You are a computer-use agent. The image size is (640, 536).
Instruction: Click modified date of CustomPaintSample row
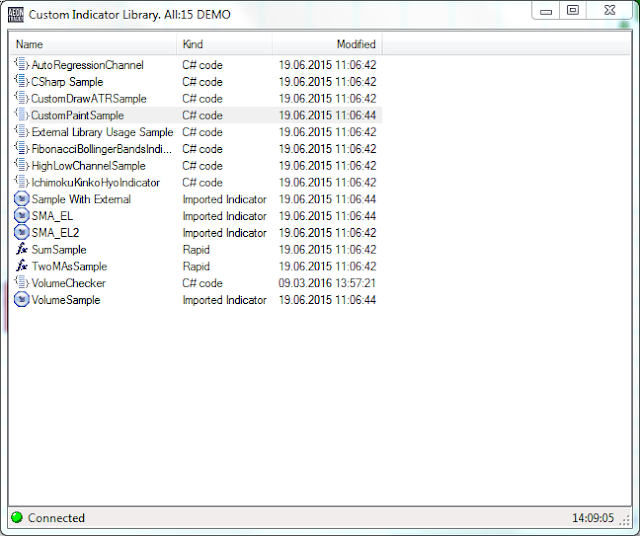(x=327, y=115)
